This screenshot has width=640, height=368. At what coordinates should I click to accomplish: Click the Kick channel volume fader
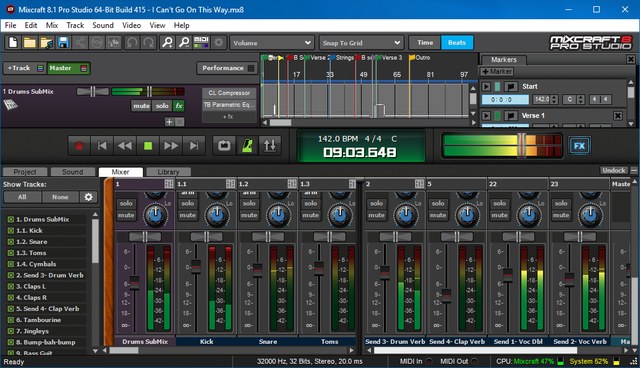tap(196, 266)
